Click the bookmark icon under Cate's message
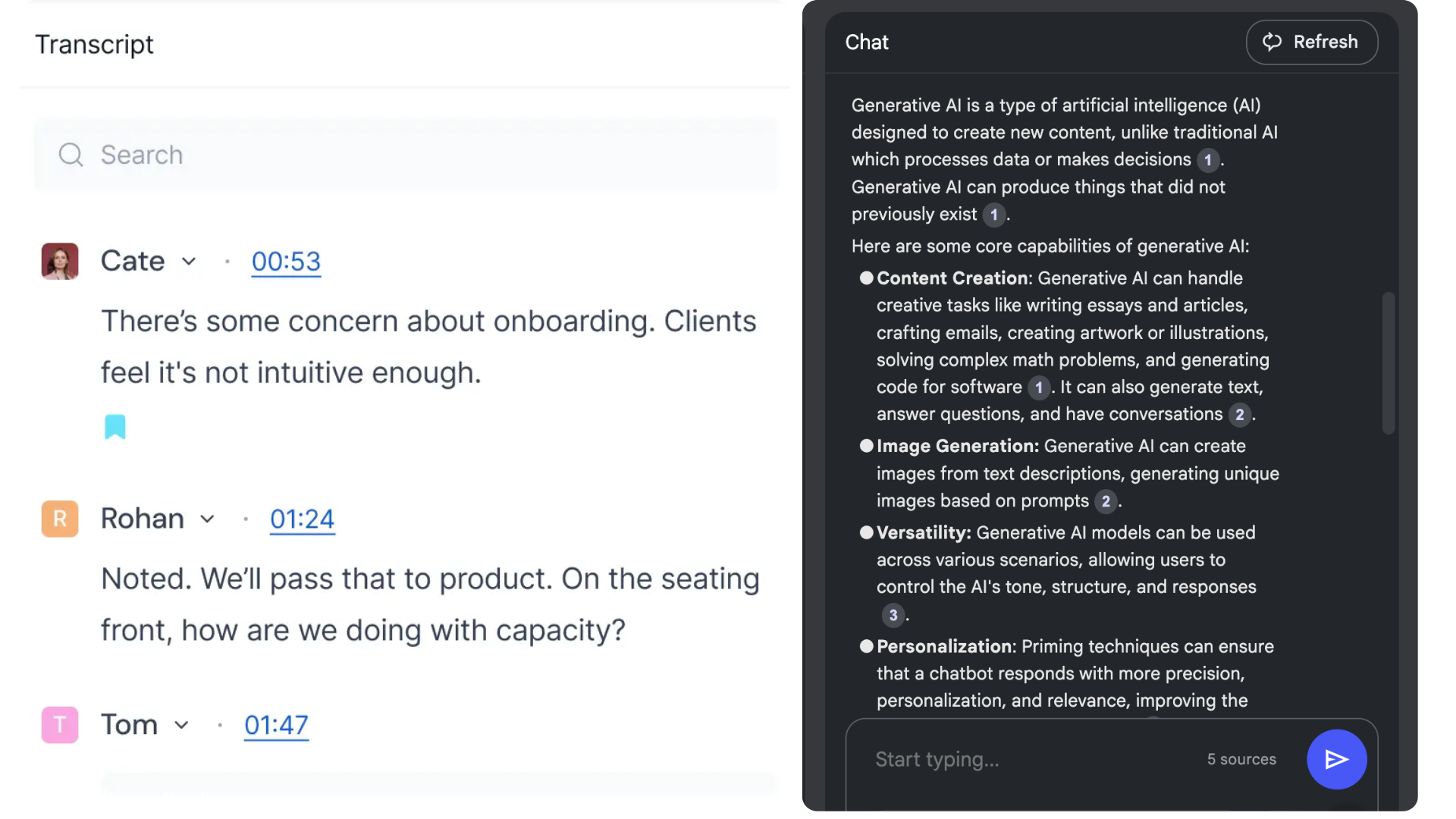The image size is (1456, 819). (x=115, y=427)
